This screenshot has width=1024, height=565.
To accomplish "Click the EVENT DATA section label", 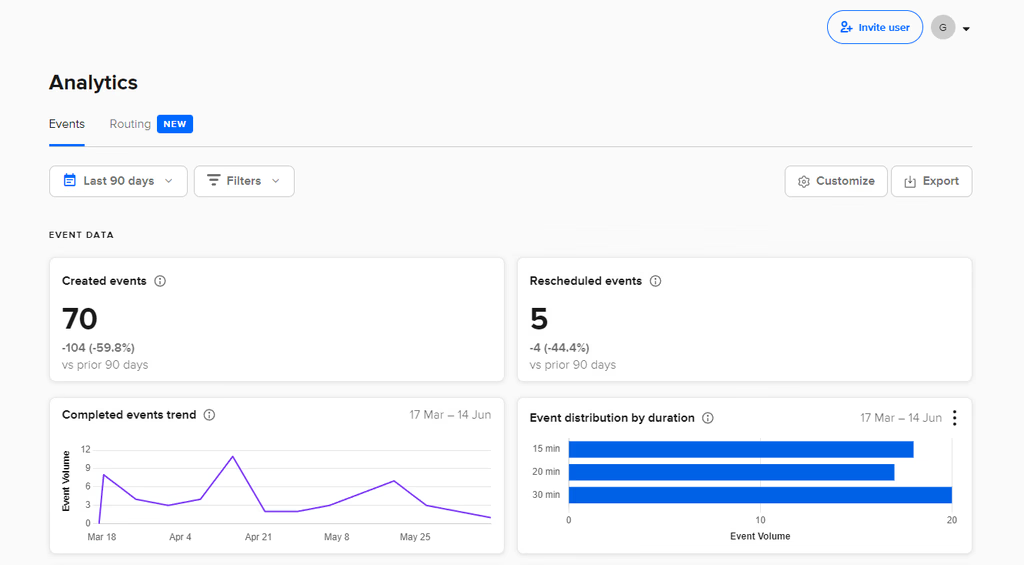I will [81, 234].
